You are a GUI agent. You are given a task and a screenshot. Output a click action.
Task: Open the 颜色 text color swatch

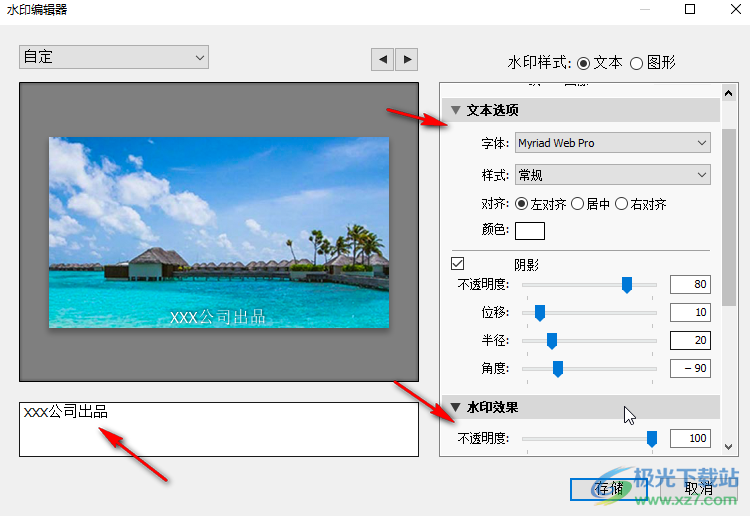[x=529, y=231]
